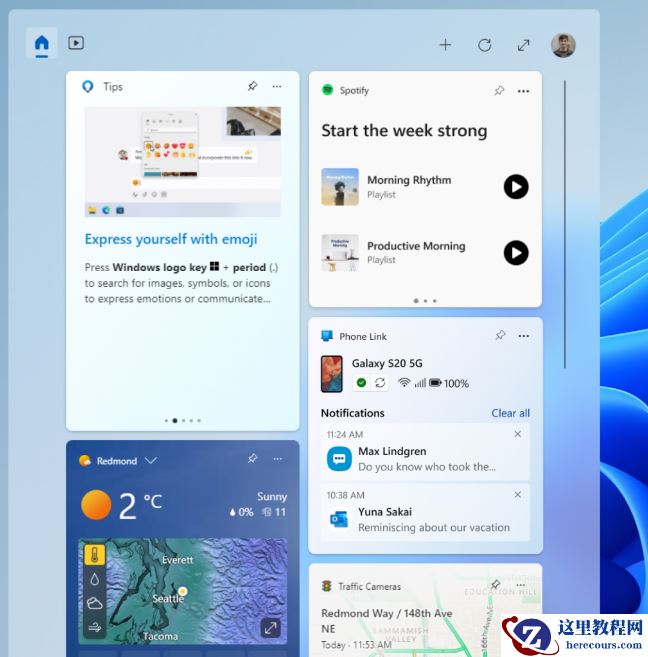Play the Morning Rhythm playlist
The height and width of the screenshot is (657, 648).
click(516, 186)
